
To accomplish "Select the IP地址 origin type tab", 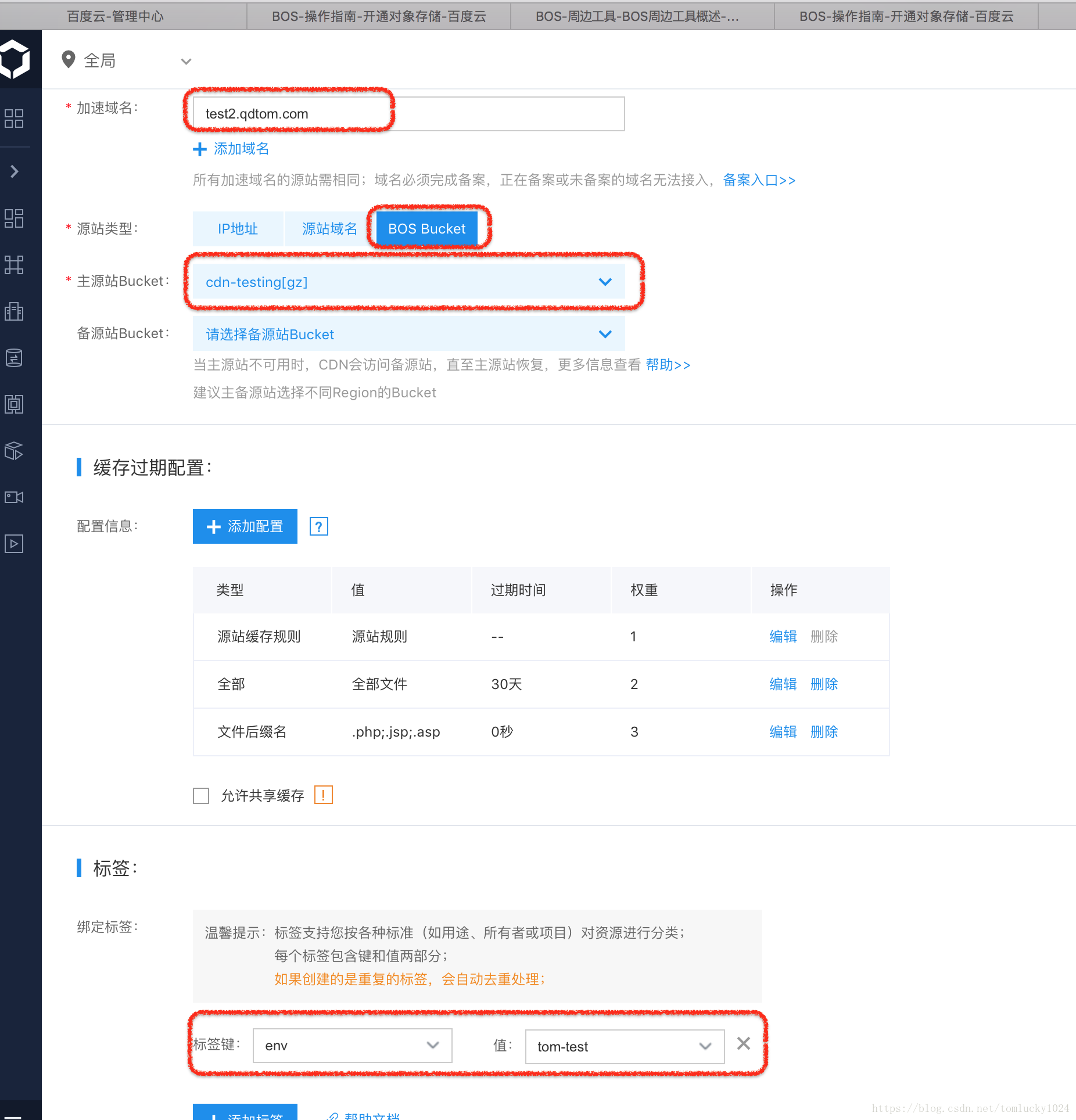I will pyautogui.click(x=238, y=228).
